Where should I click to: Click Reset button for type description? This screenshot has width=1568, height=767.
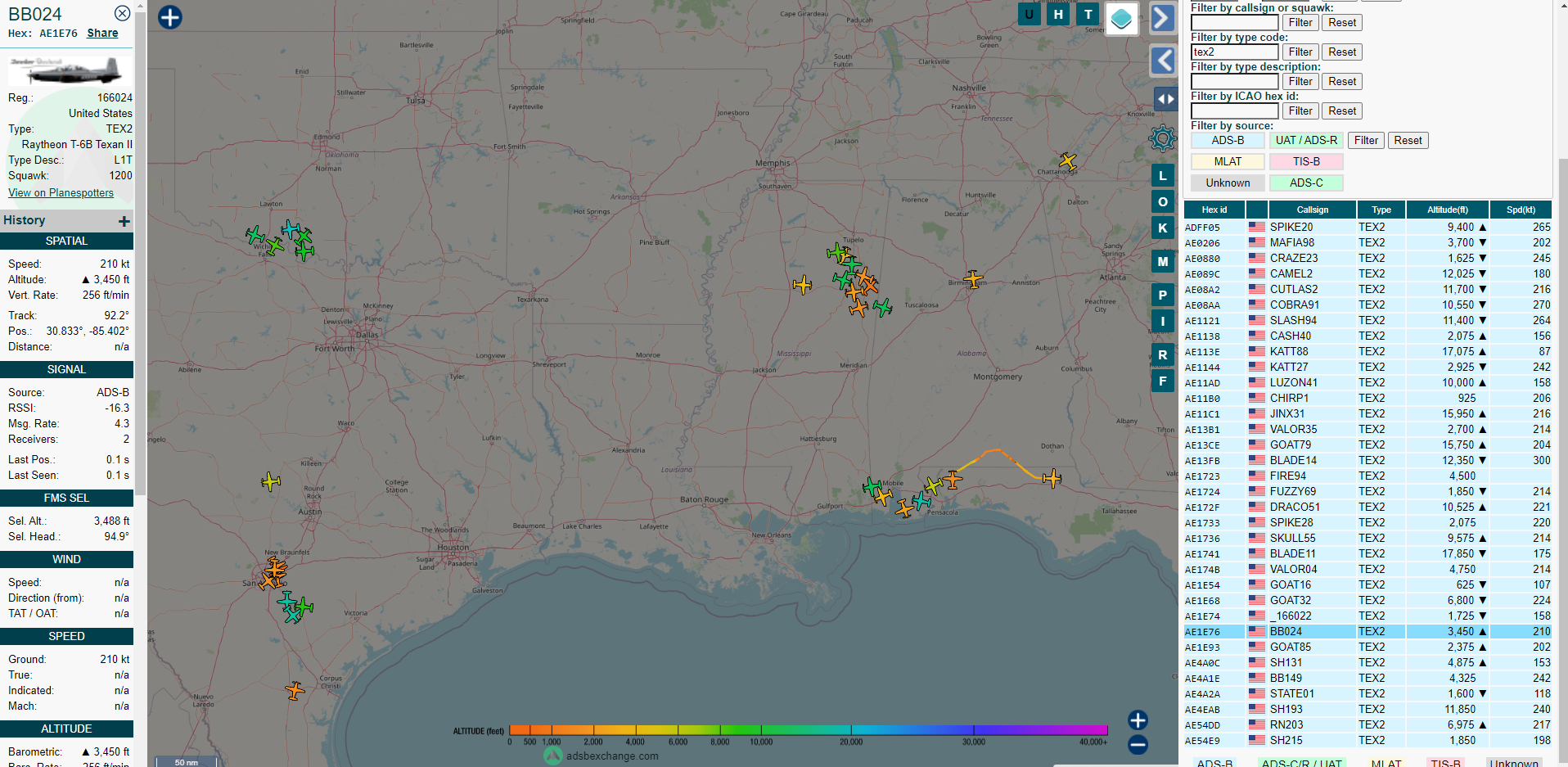point(1342,82)
